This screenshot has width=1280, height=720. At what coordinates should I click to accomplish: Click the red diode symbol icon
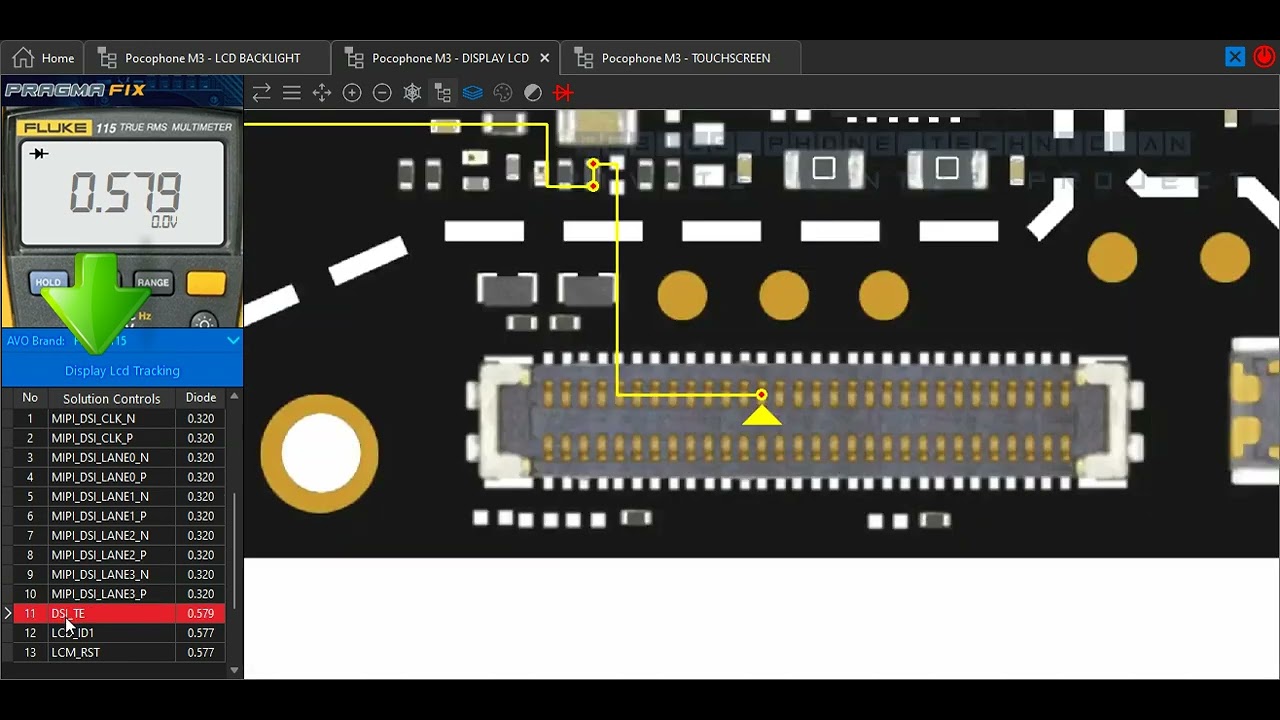[563, 93]
